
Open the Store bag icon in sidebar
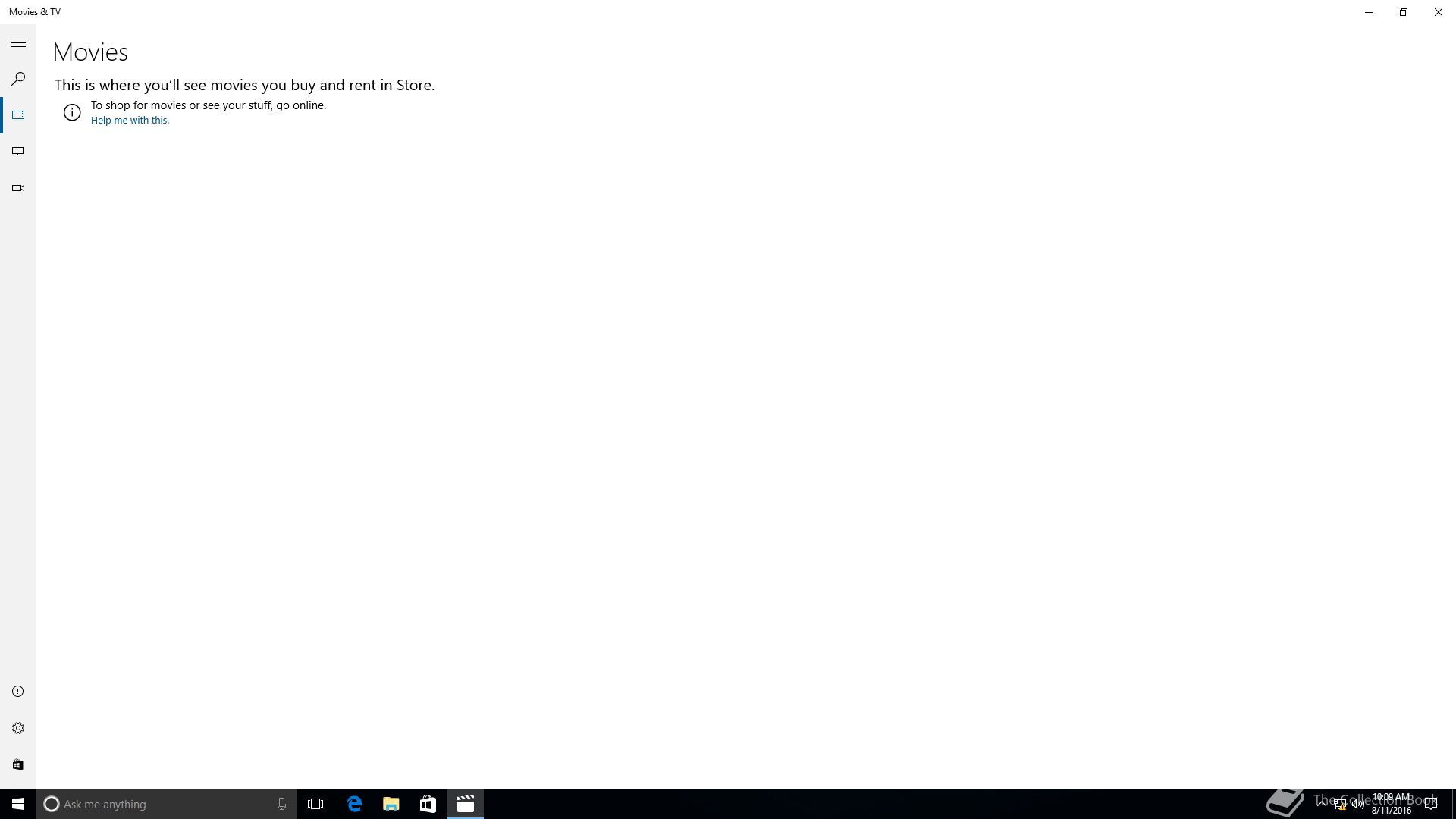(x=18, y=764)
